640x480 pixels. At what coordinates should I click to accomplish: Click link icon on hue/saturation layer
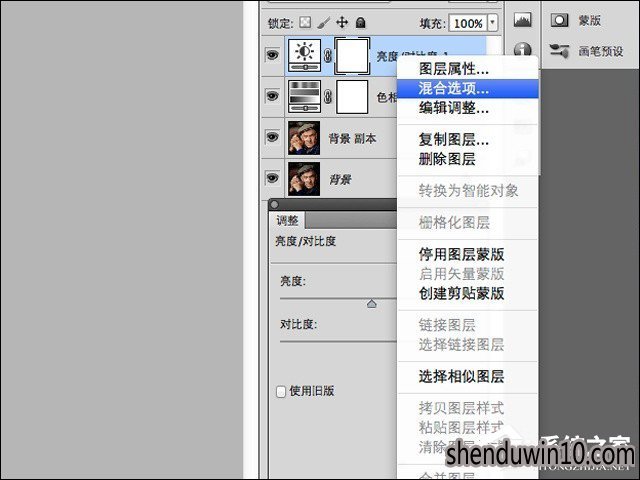tap(327, 97)
